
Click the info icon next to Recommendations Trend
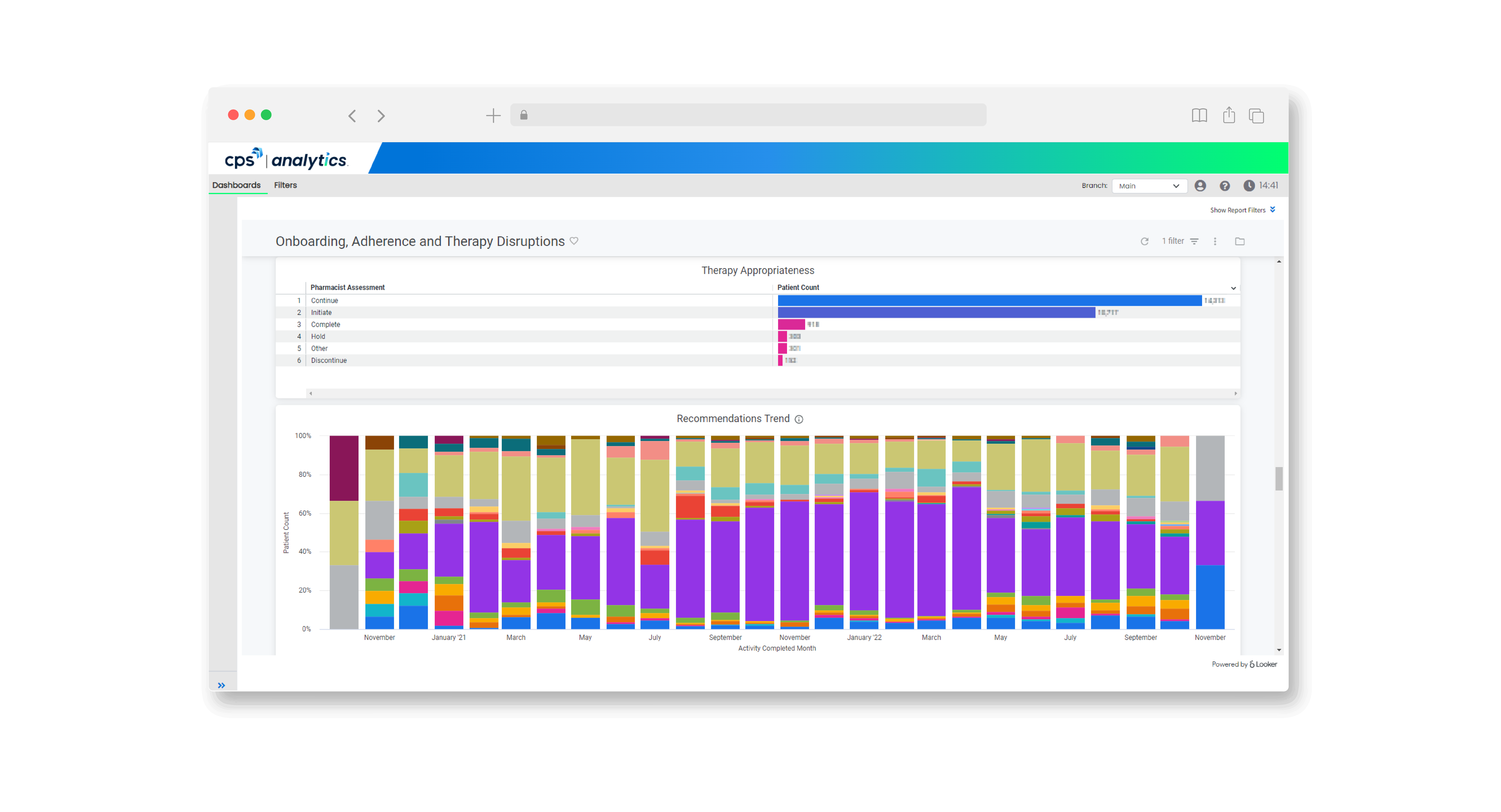click(x=799, y=419)
